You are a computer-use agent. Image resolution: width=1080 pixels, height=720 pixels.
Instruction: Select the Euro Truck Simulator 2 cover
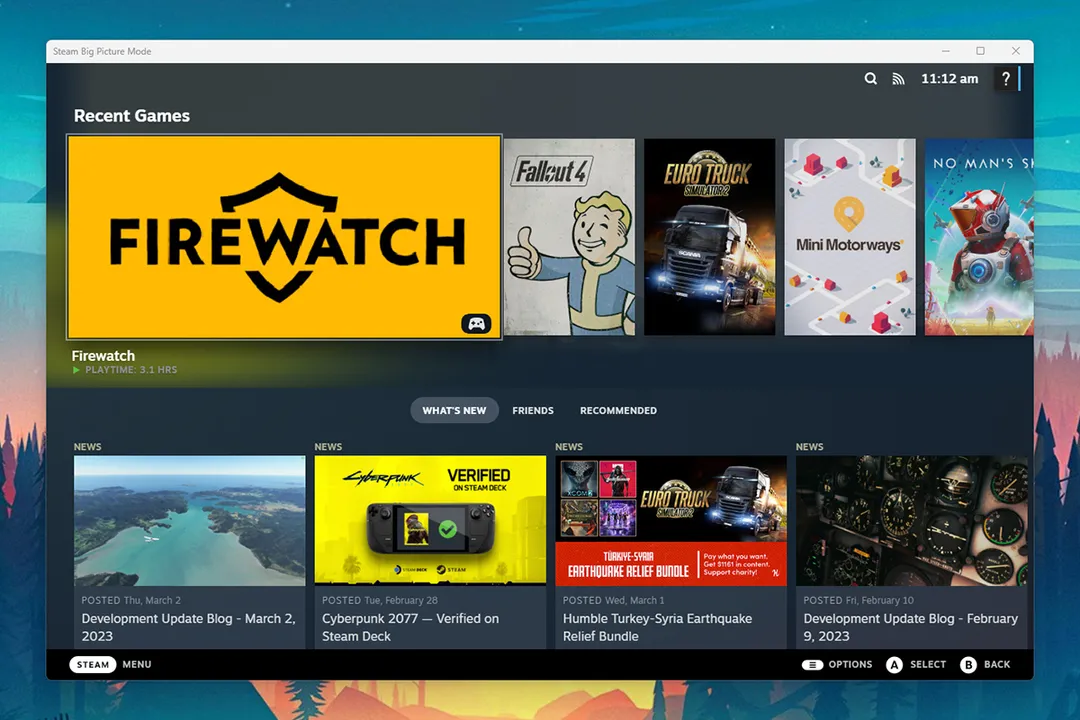pos(709,237)
